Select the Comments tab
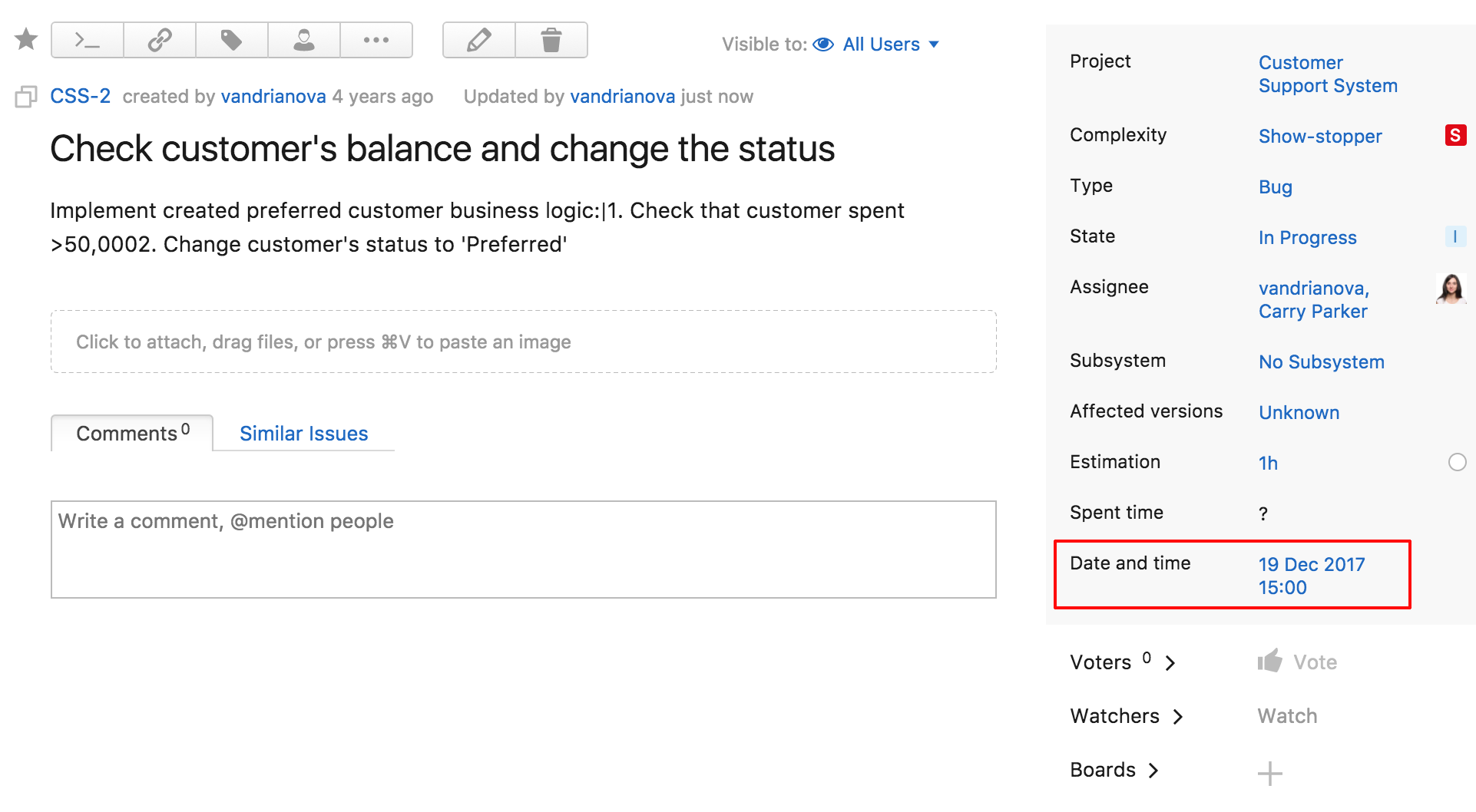Viewport: 1476px width, 812px height. click(x=132, y=434)
